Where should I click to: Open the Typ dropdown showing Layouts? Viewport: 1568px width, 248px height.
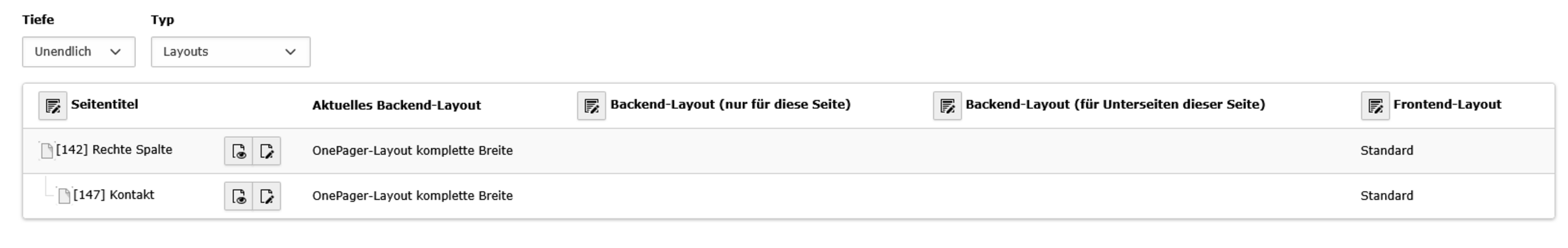(231, 52)
